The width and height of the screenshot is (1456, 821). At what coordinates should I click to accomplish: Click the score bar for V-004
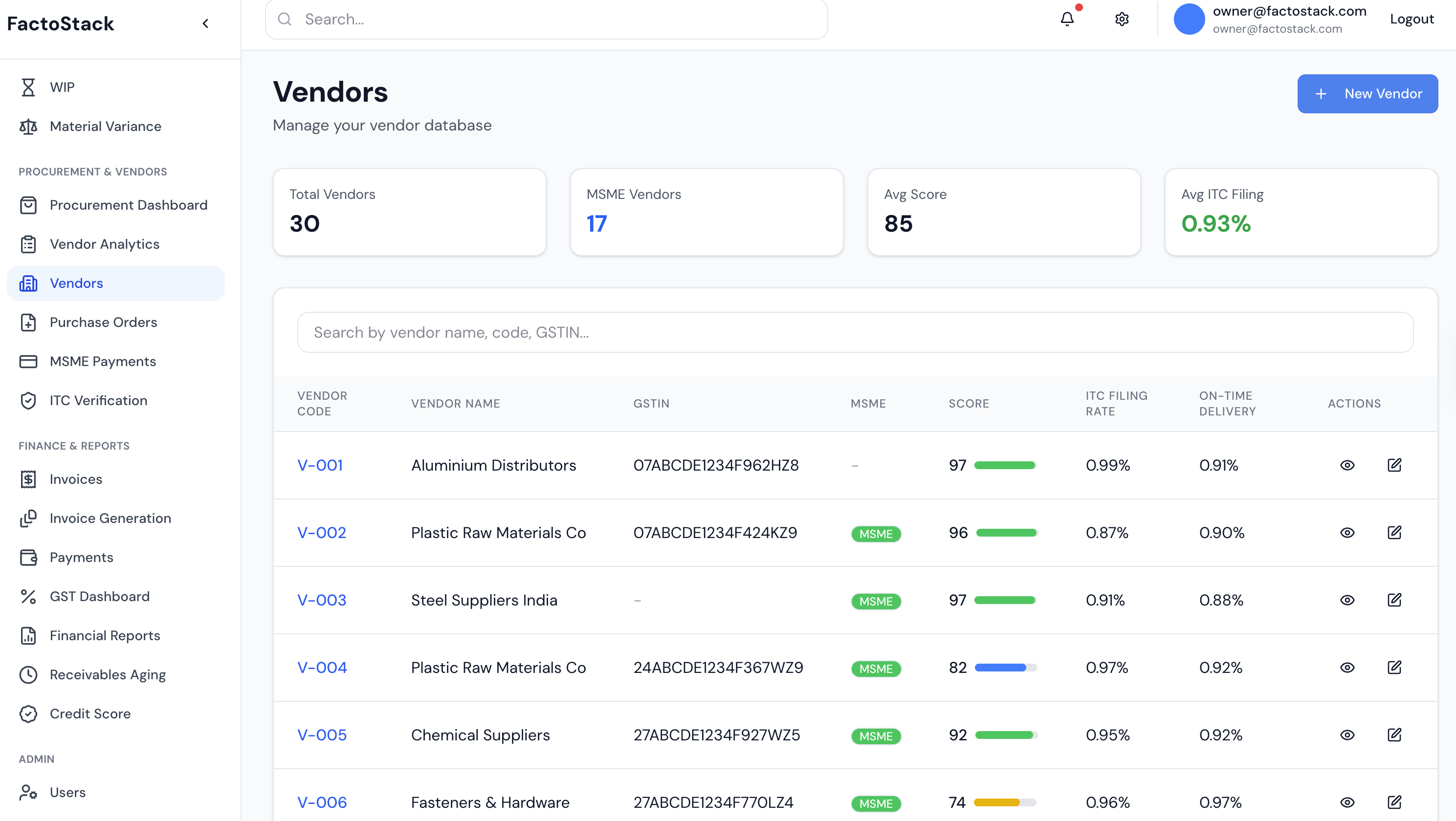[x=1006, y=668]
